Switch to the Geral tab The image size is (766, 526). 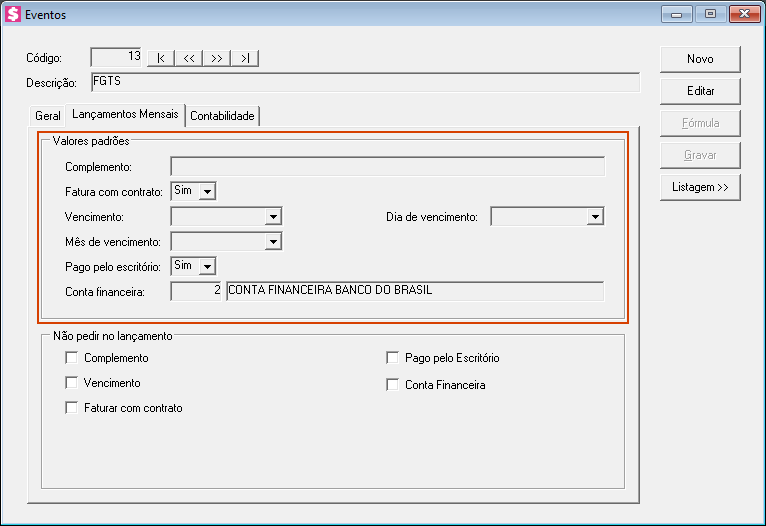pos(47,116)
